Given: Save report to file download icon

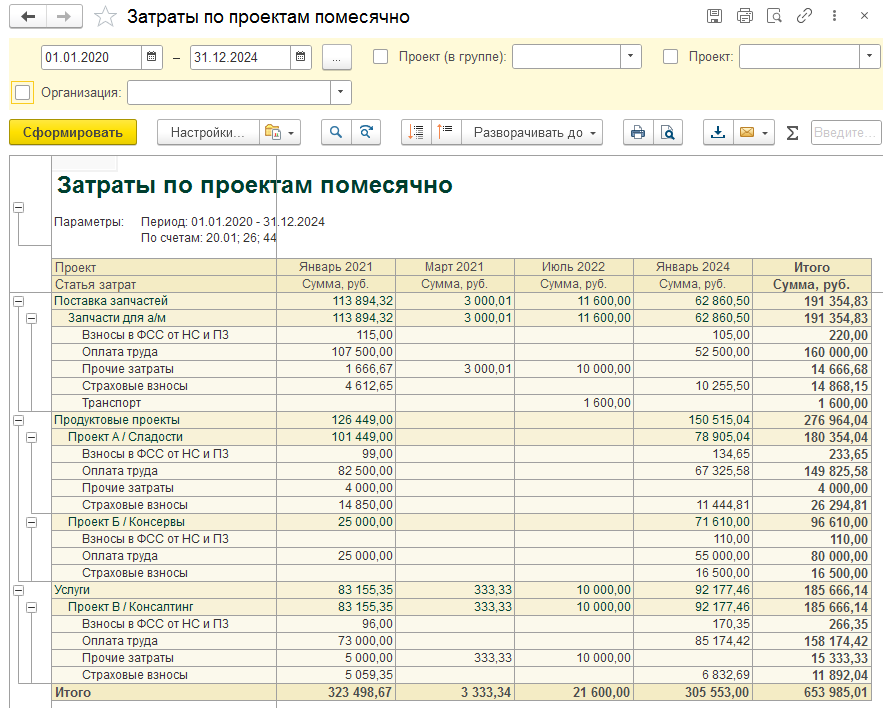Looking at the screenshot, I should pyautogui.click(x=718, y=133).
